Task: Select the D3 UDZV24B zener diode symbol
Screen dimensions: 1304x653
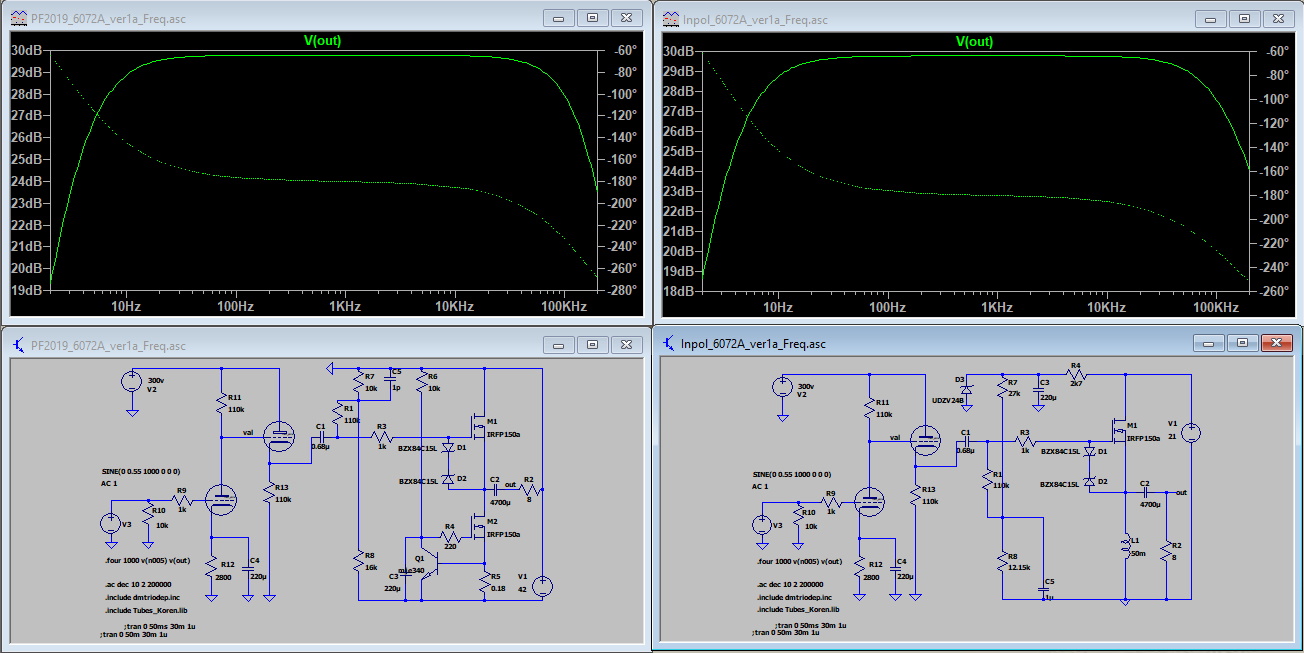Action: (967, 390)
